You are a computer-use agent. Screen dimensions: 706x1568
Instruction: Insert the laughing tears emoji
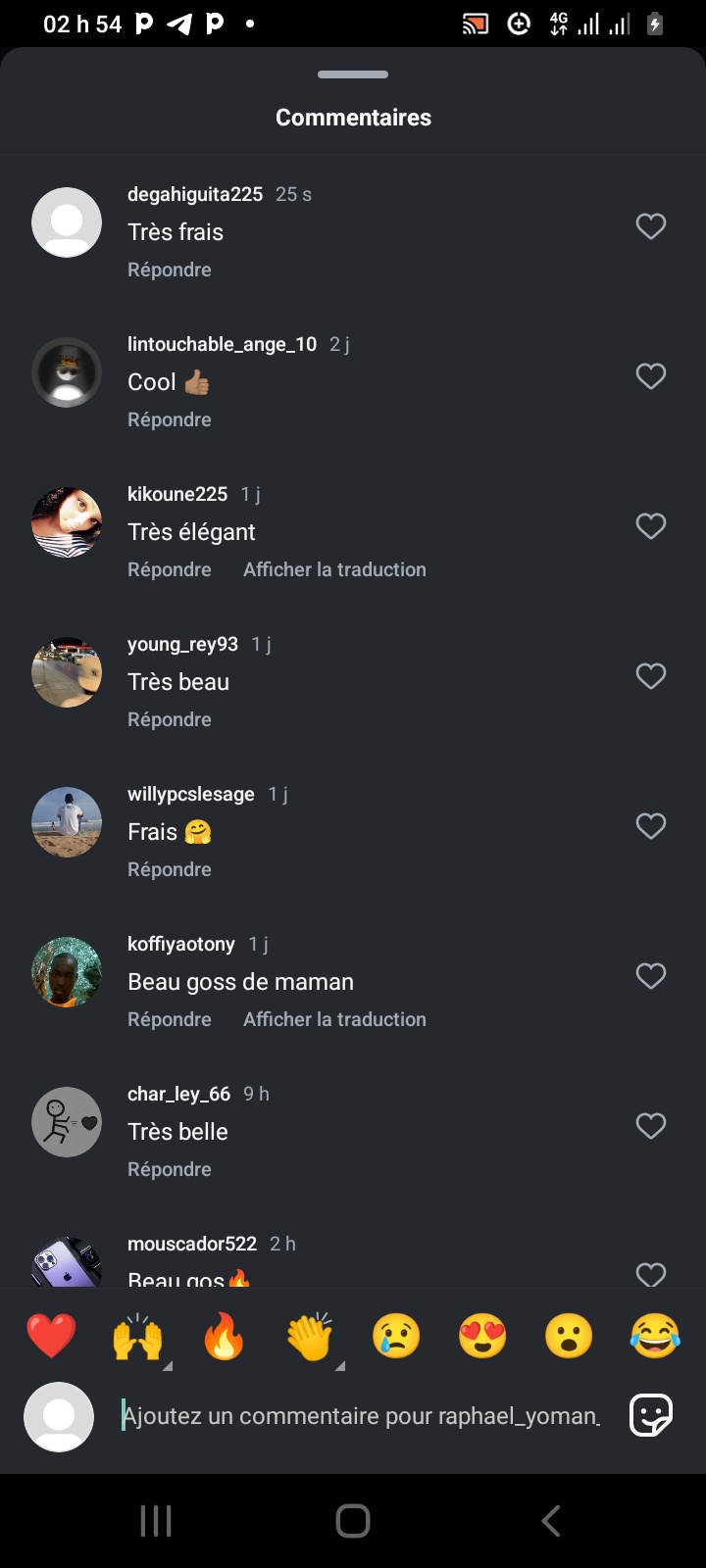coord(655,1336)
